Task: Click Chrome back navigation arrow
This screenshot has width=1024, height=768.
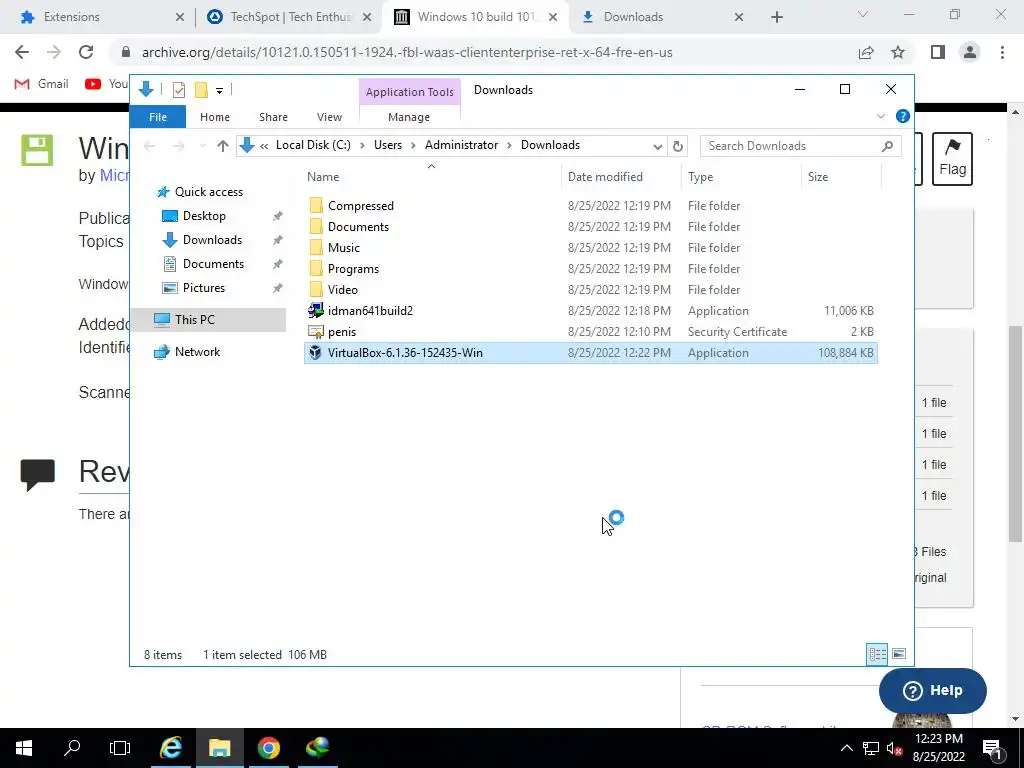Action: pyautogui.click(x=22, y=52)
